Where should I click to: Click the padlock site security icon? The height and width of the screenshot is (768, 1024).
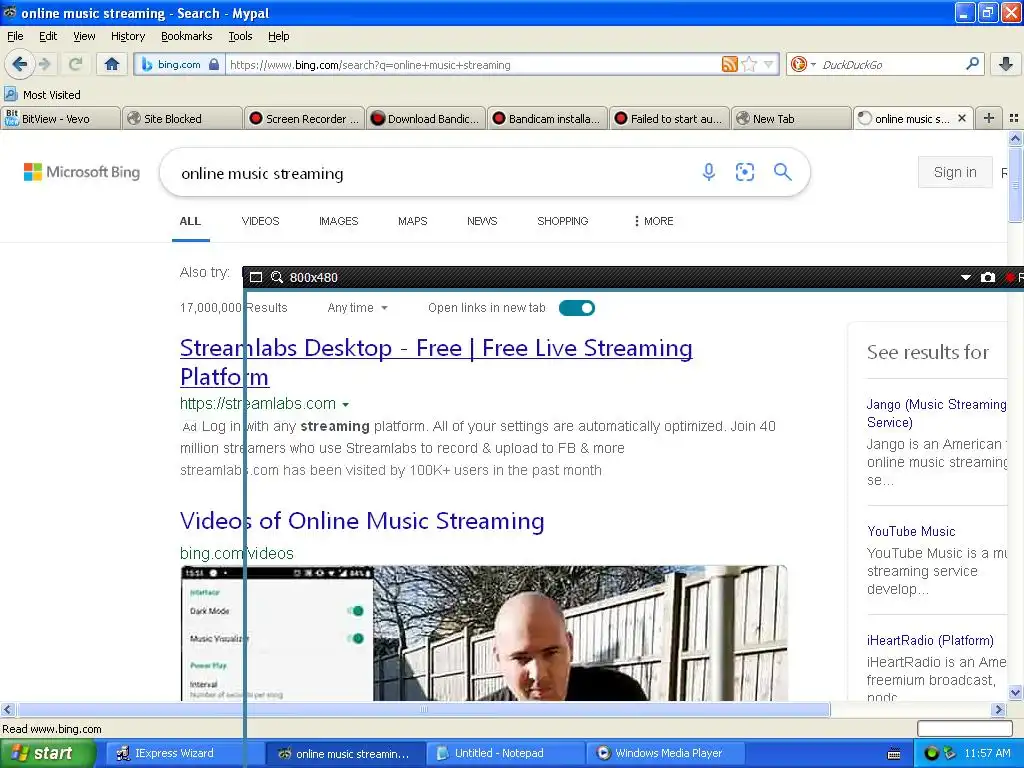tap(214, 65)
